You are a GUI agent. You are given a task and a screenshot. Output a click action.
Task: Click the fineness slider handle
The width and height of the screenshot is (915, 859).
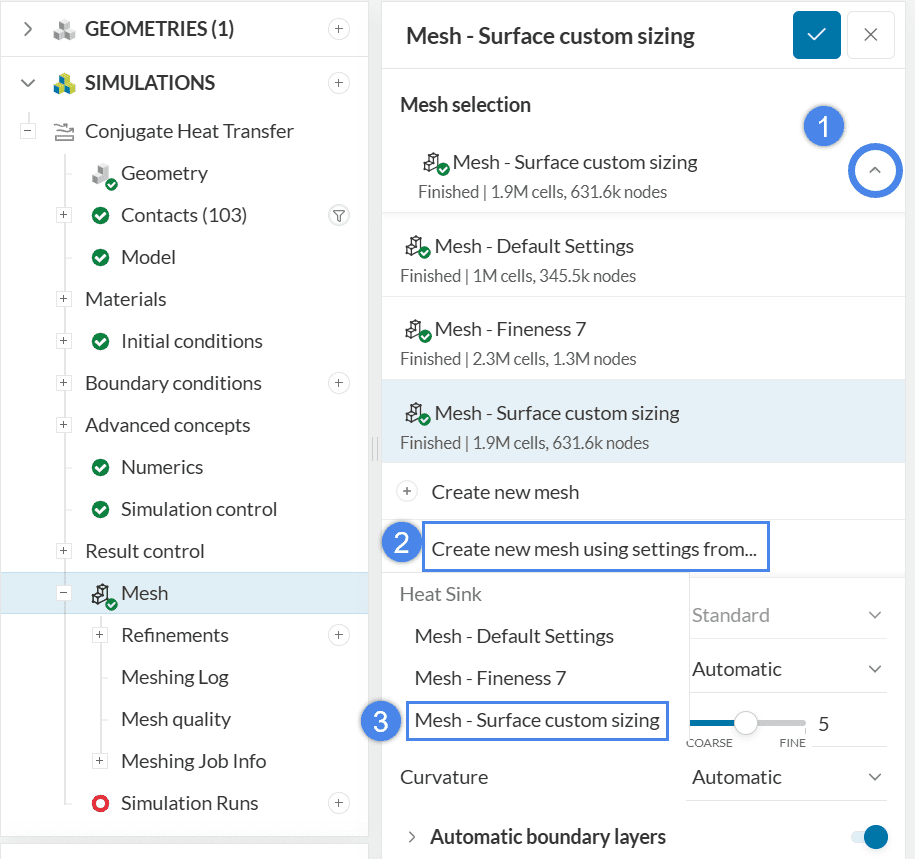click(x=745, y=722)
